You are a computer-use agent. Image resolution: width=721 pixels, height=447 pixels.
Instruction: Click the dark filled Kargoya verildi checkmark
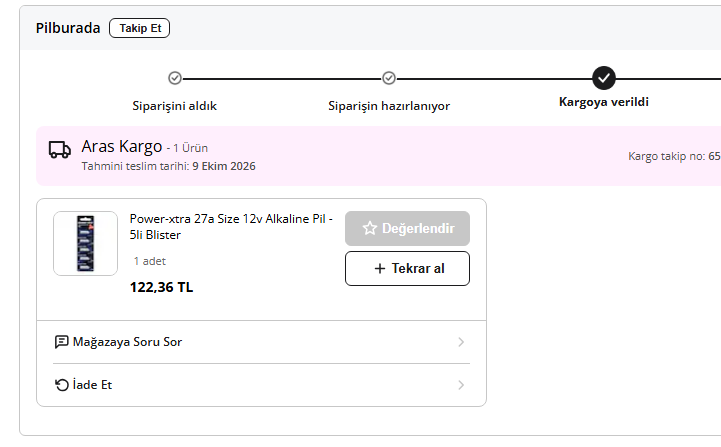pyautogui.click(x=604, y=78)
